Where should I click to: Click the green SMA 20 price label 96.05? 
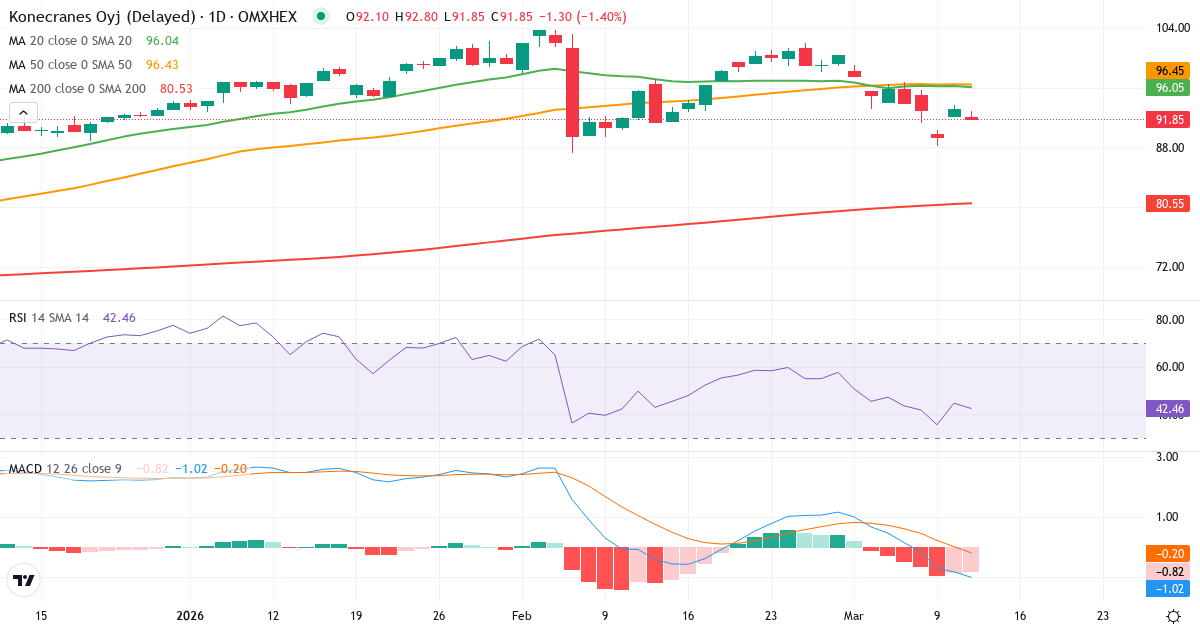[x=1167, y=88]
